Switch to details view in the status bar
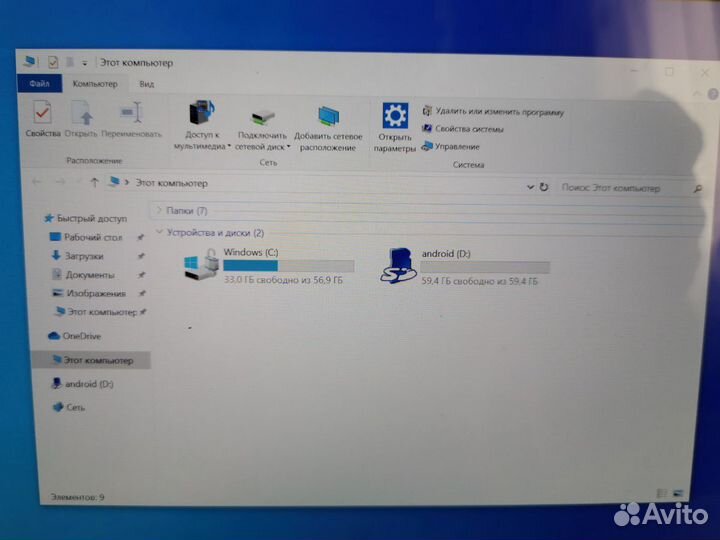The width and height of the screenshot is (720, 540). 662,493
